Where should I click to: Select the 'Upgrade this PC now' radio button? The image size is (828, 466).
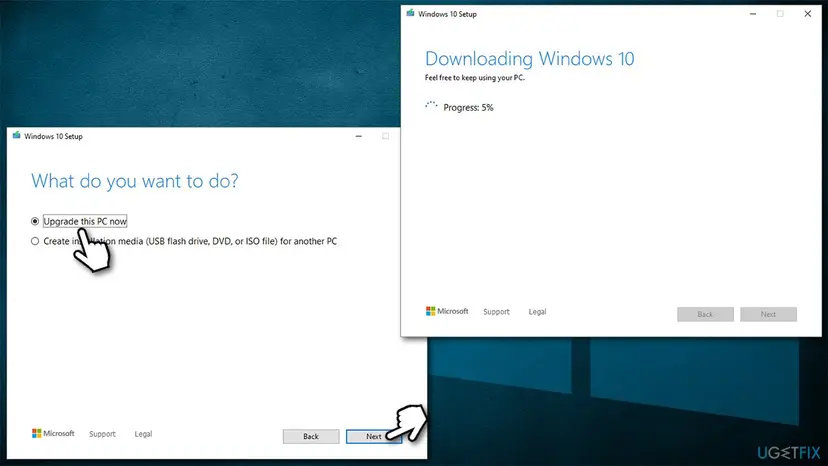(x=35, y=221)
